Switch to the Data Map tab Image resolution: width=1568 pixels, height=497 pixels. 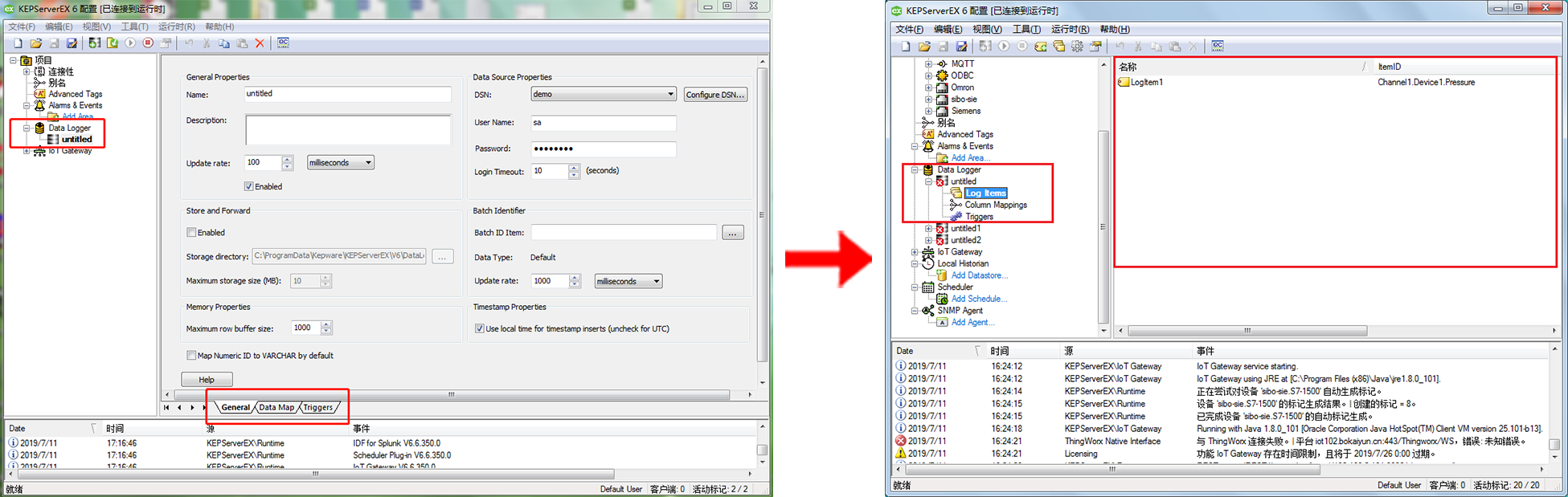pos(276,408)
